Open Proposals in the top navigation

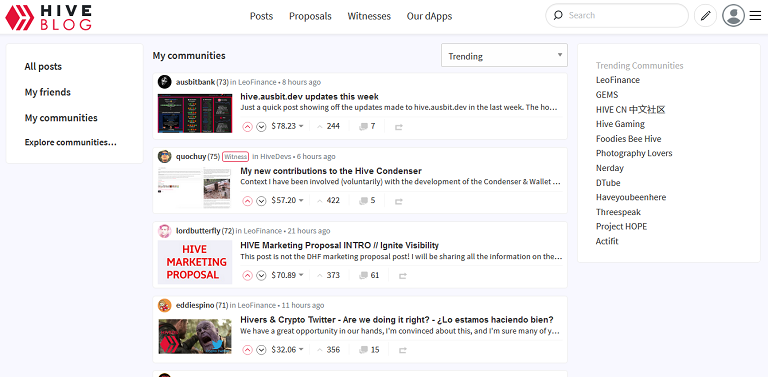coord(310,16)
